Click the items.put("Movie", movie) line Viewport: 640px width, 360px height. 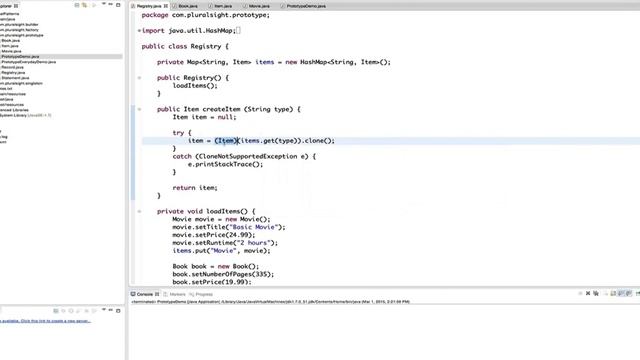click(x=221, y=251)
